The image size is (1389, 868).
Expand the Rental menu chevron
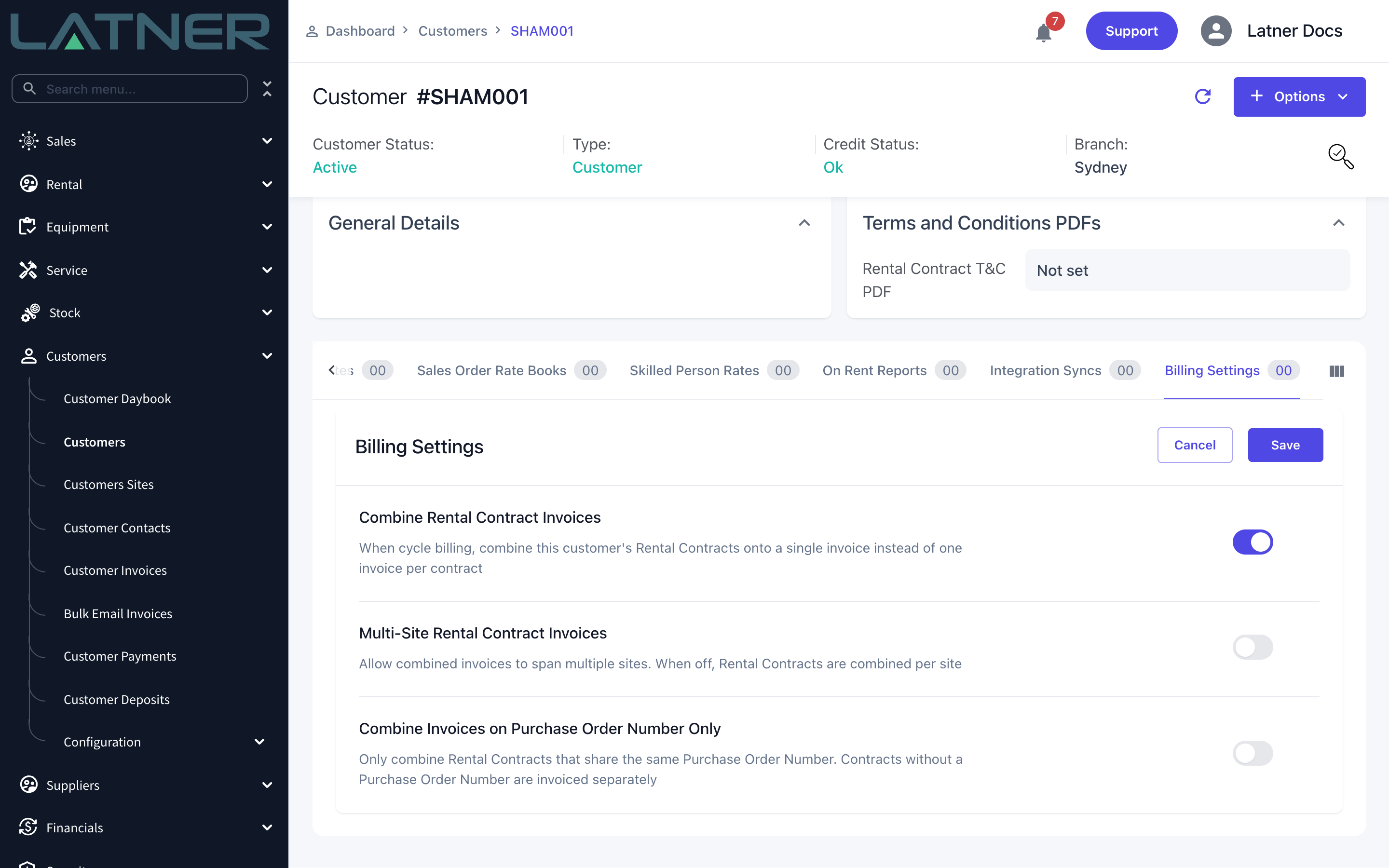[x=267, y=184]
